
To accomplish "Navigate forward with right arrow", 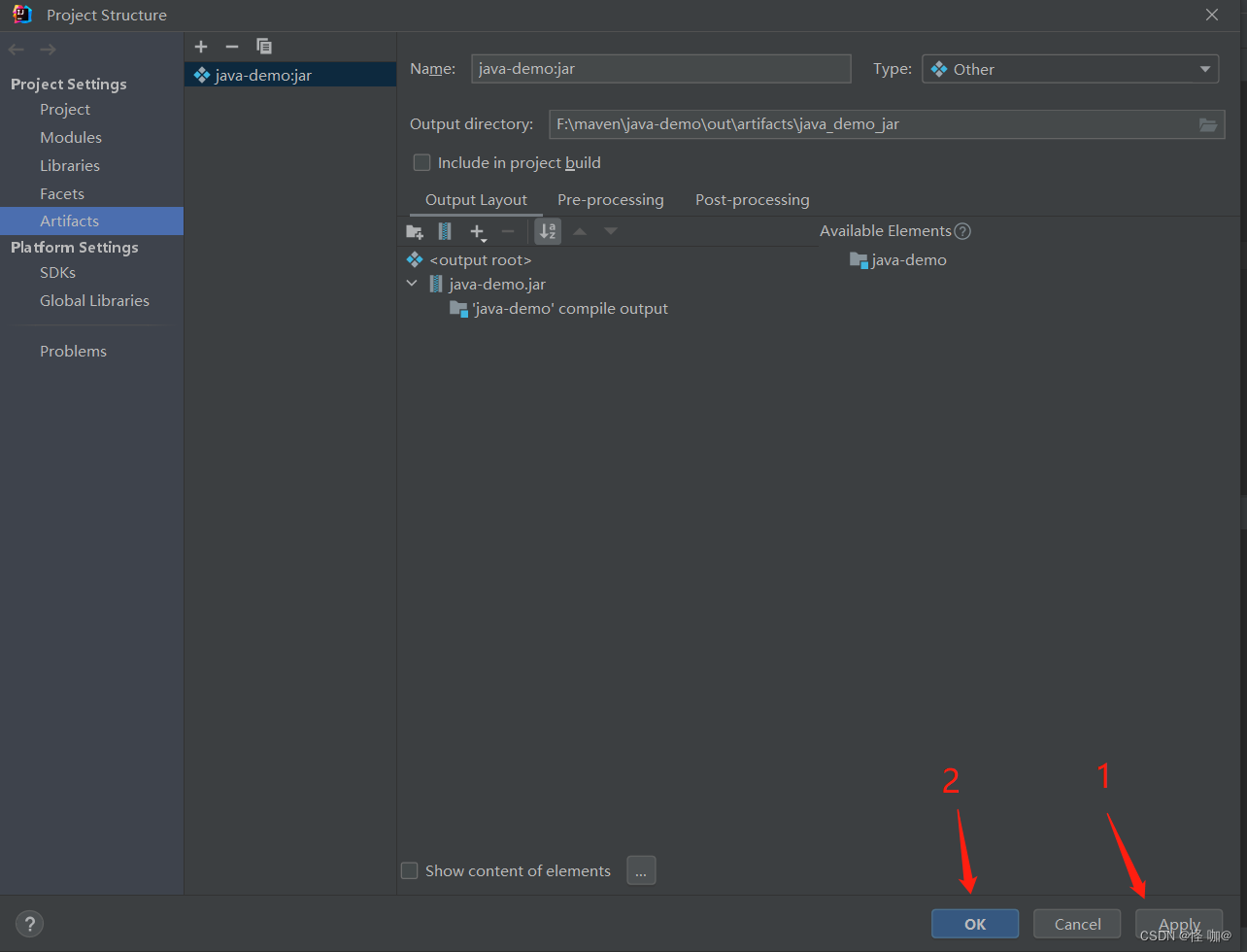I will coord(48,49).
